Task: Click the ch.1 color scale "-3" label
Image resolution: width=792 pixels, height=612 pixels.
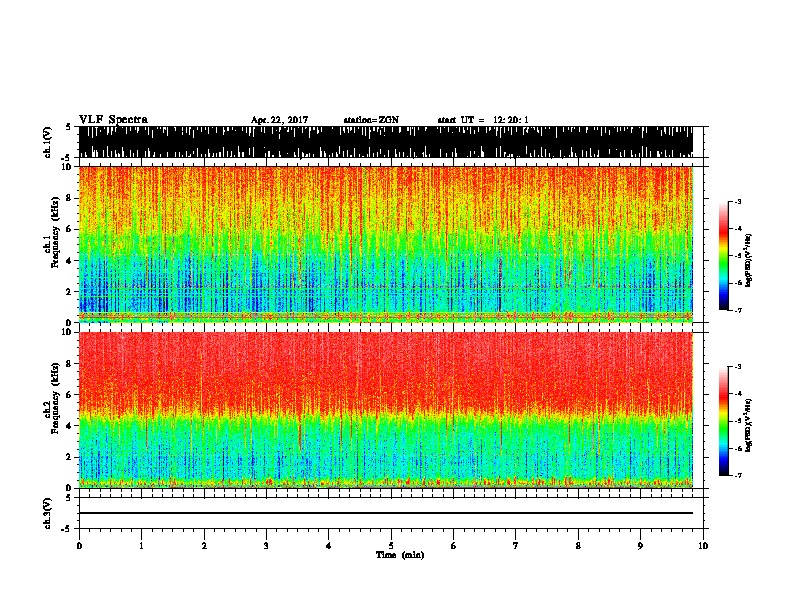Action: coord(737,201)
